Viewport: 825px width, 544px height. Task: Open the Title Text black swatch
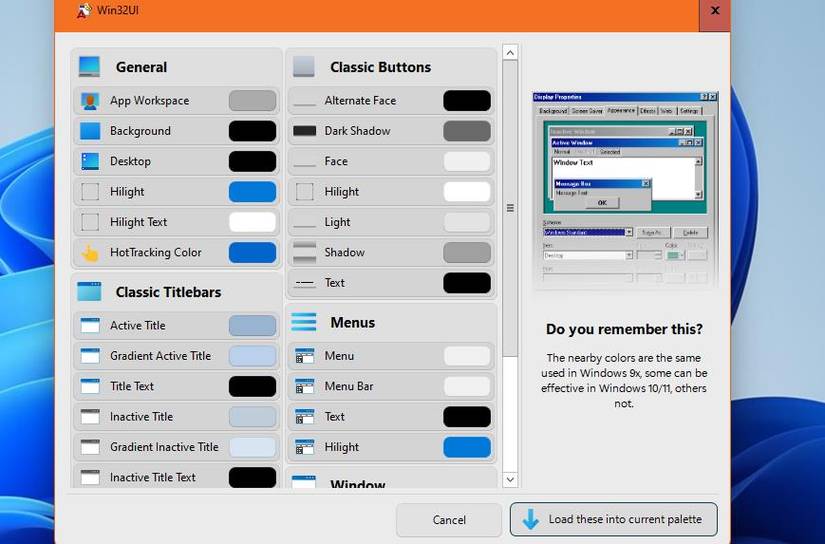point(253,386)
